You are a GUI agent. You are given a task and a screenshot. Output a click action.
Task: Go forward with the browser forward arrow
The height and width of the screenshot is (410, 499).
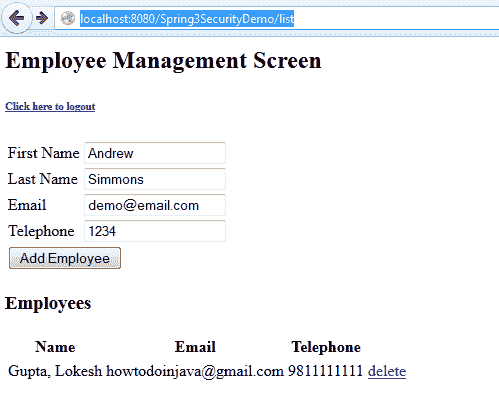pos(42,18)
